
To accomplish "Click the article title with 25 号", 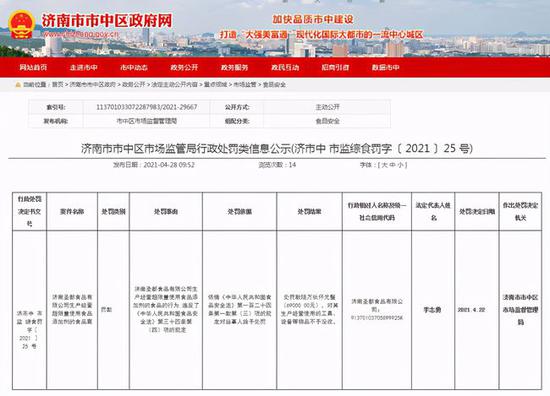I will 277,148.
